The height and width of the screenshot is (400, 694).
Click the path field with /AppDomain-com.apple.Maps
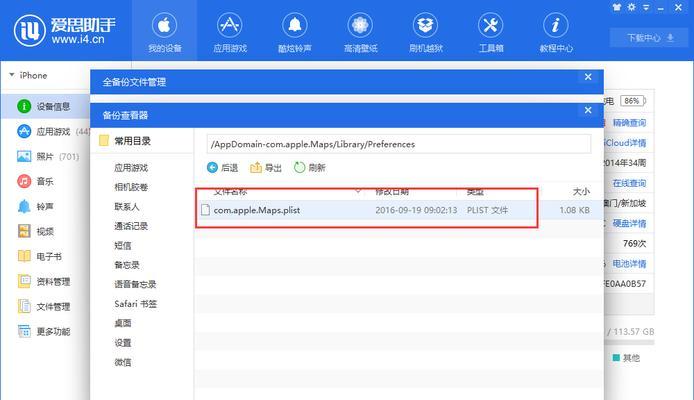coord(399,144)
